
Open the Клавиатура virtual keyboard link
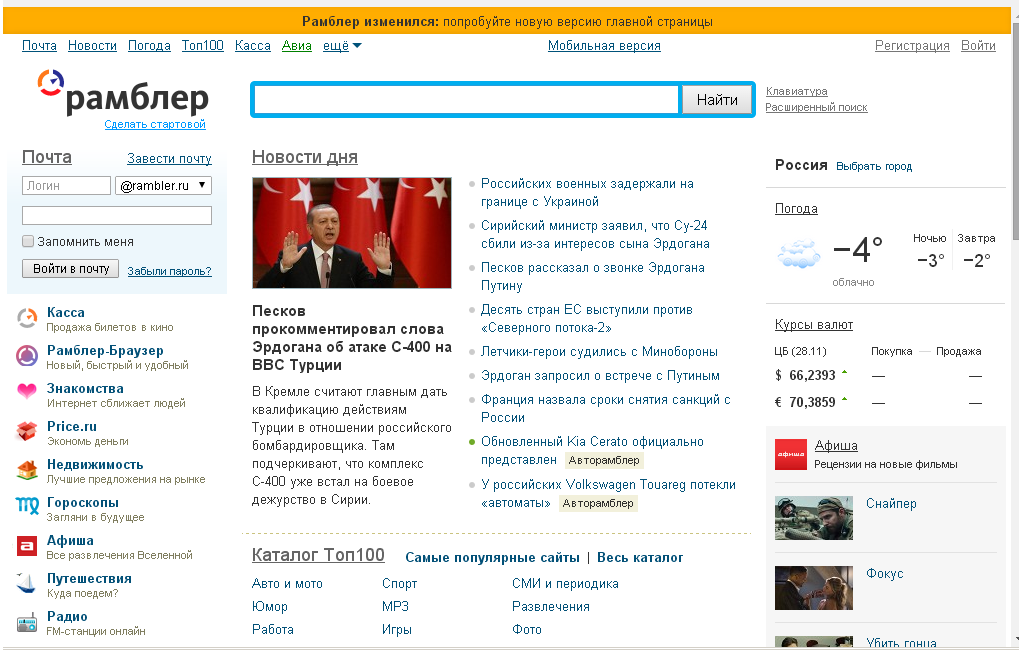tap(797, 91)
